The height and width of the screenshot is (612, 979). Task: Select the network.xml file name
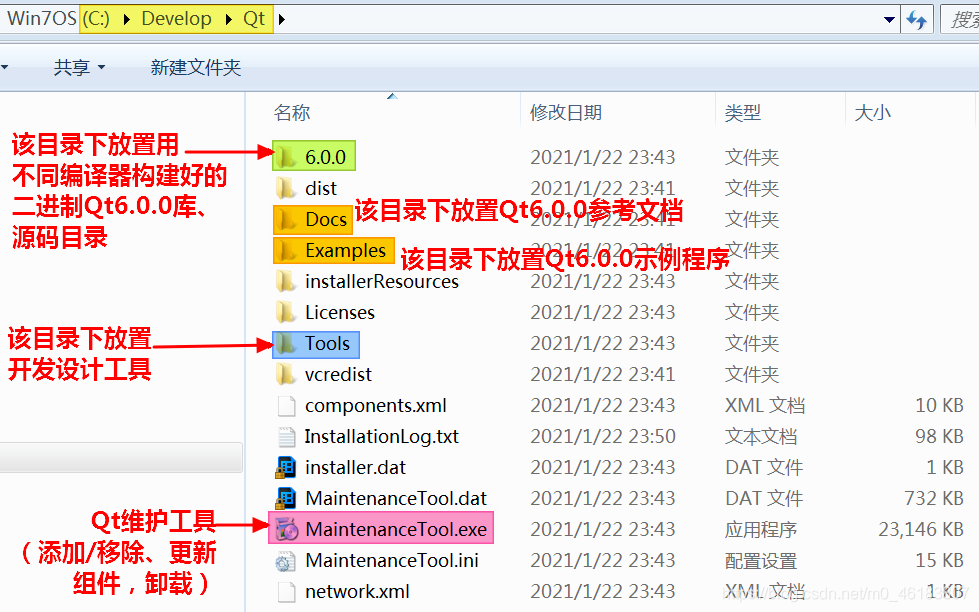coord(357,591)
